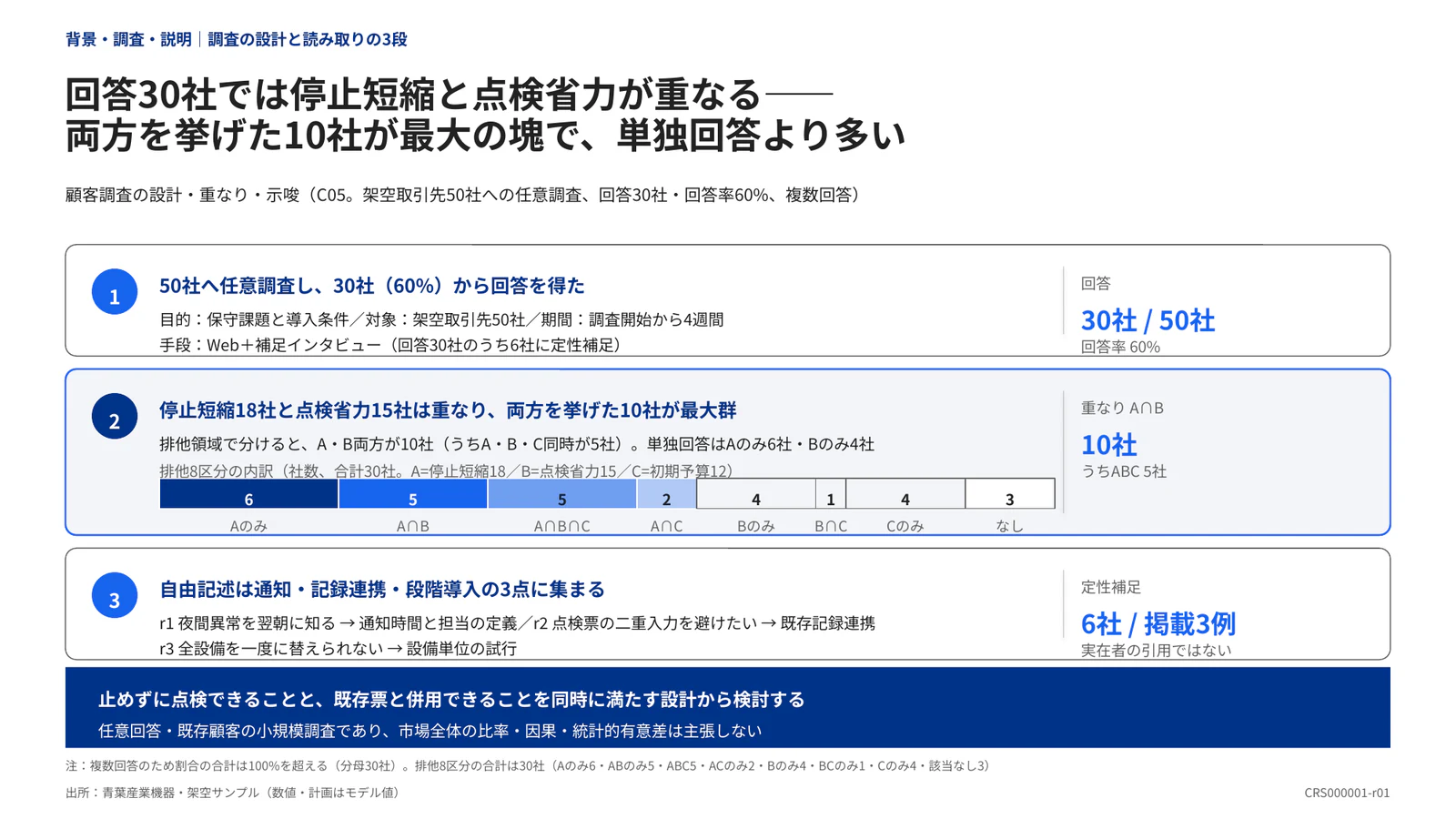Viewport: 1456px width, 819px height.
Task: Click the title line 回答30社では停止短縮と点検省力が重なる
Action: (413, 94)
